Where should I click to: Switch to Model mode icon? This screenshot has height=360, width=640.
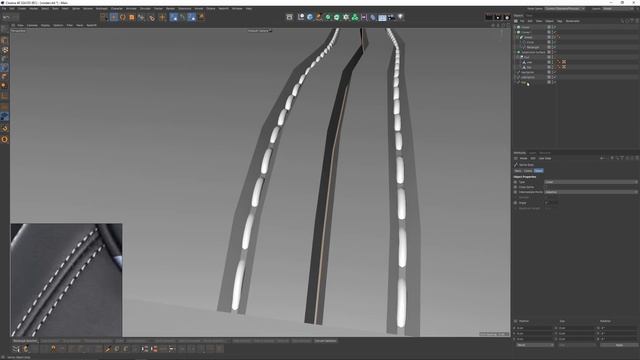4,40
